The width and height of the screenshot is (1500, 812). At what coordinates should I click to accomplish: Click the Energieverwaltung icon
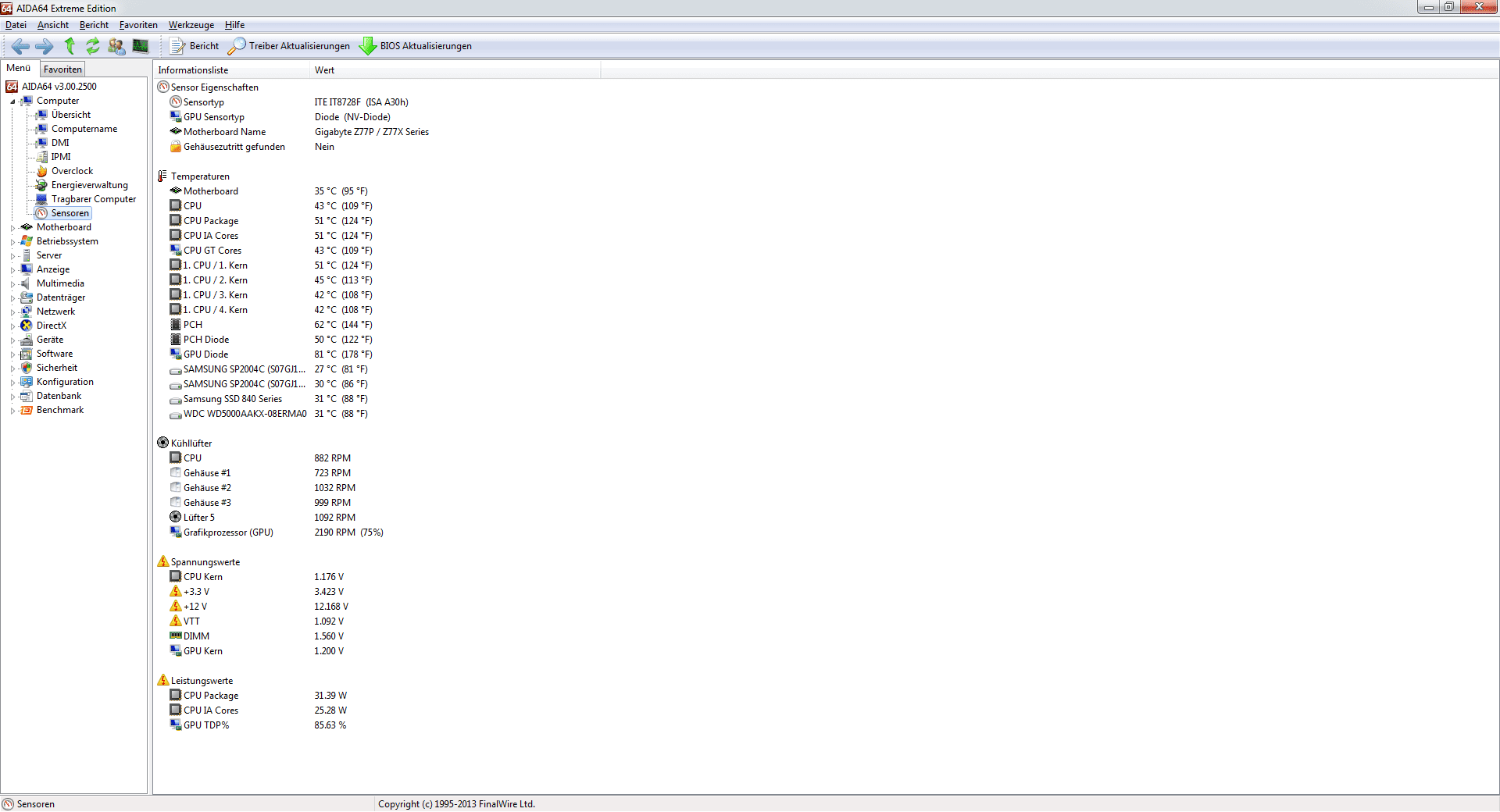click(42, 185)
